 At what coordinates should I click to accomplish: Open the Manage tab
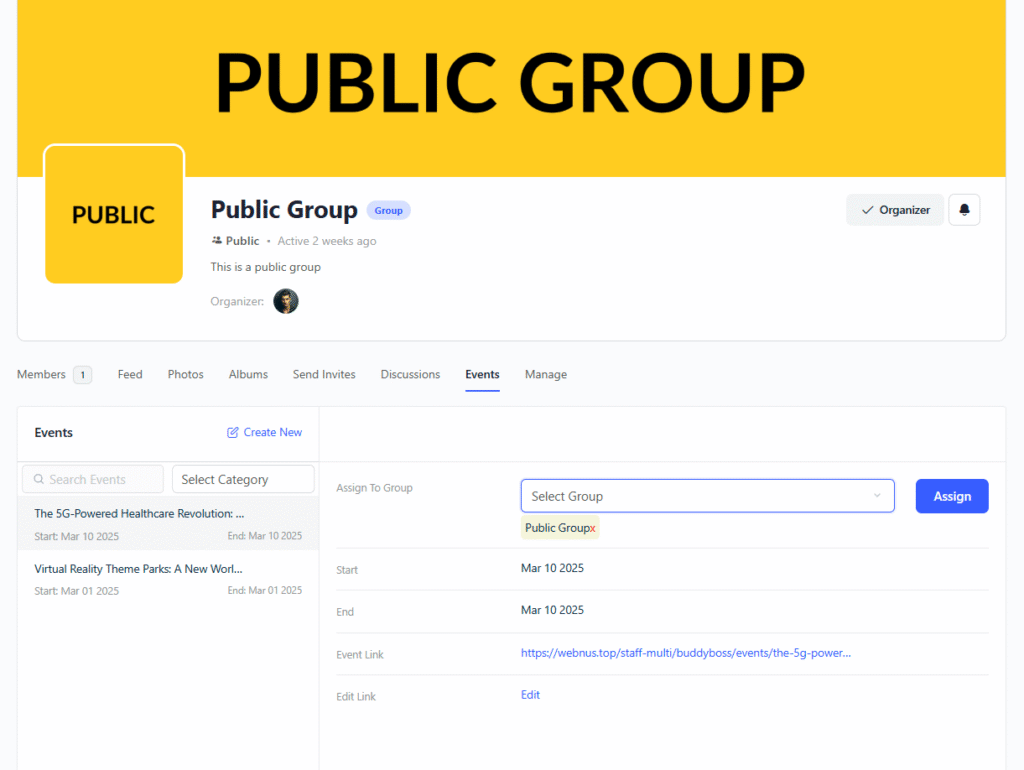[545, 374]
